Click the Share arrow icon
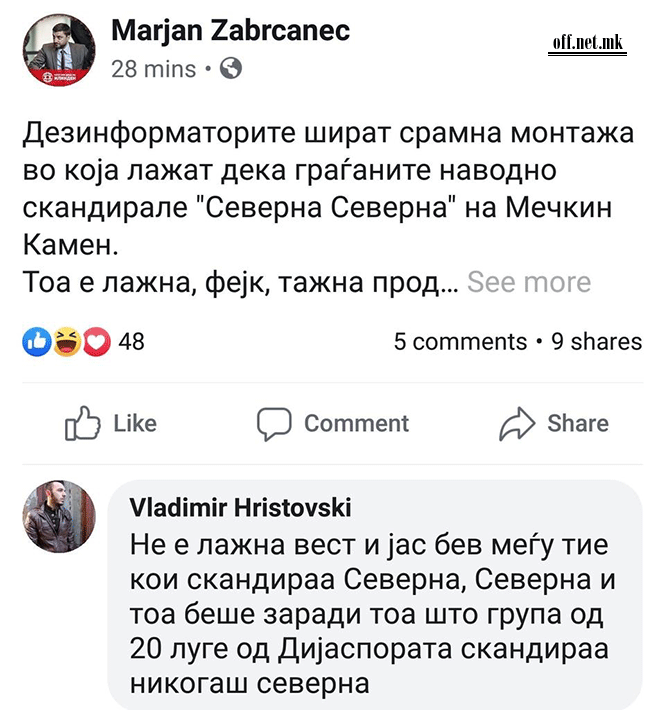 point(517,424)
